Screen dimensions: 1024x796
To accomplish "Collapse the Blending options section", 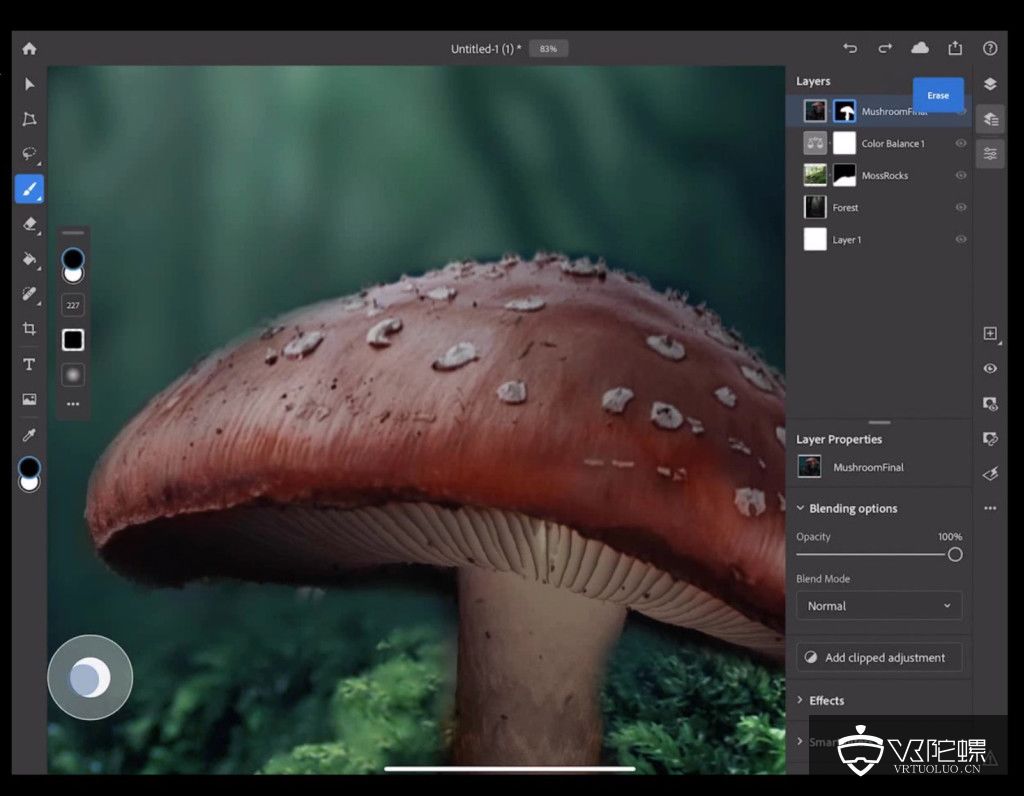I will [801, 509].
